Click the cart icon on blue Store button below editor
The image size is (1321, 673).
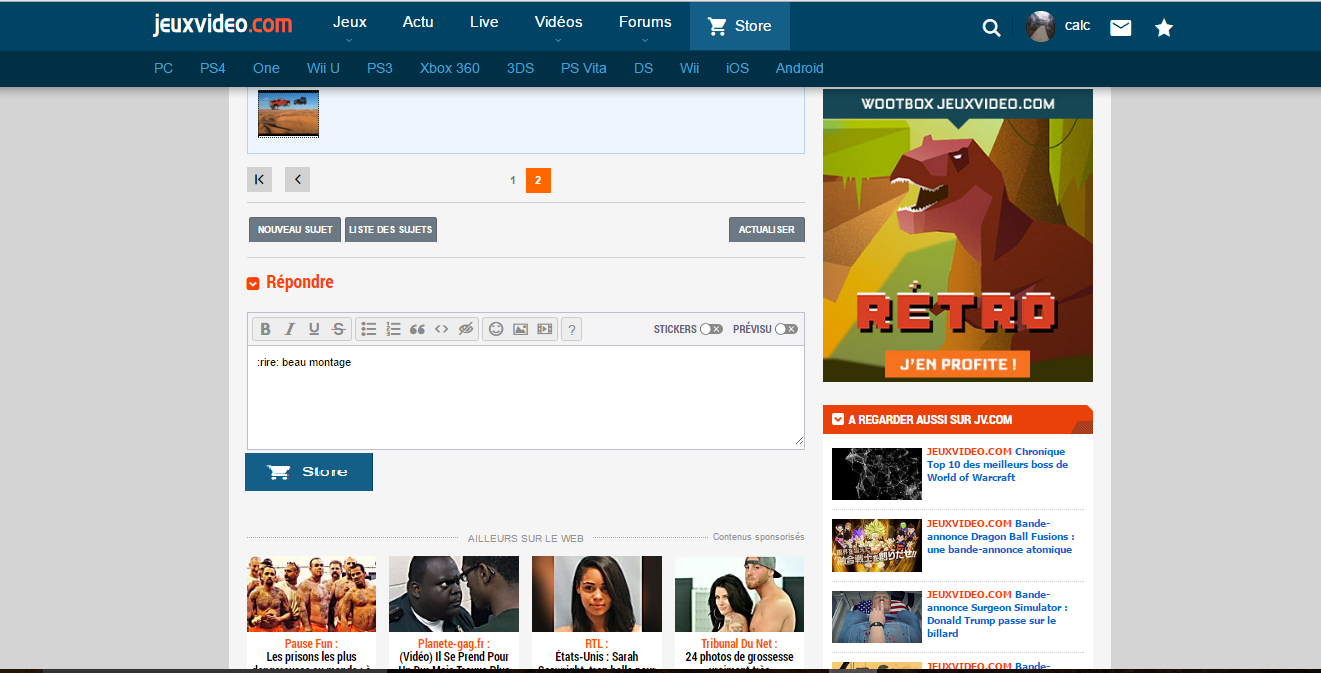click(x=279, y=472)
